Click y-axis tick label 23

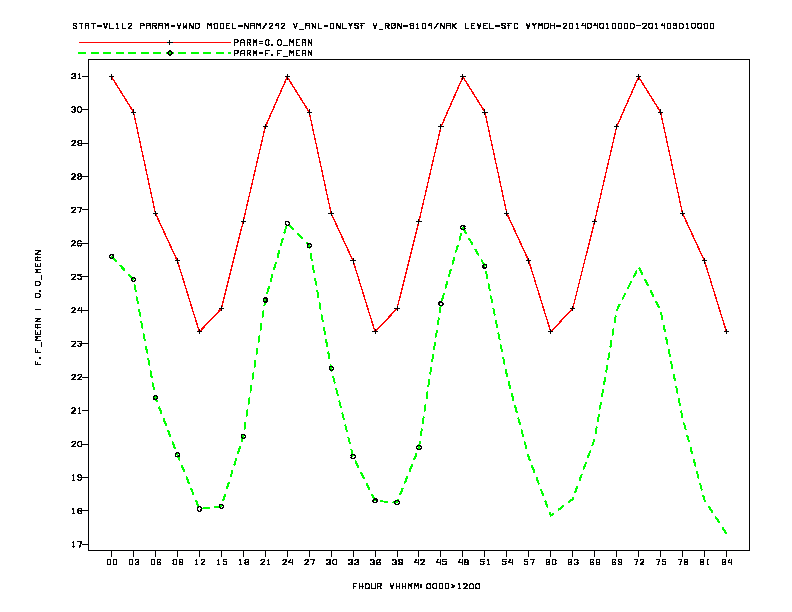(x=76, y=343)
